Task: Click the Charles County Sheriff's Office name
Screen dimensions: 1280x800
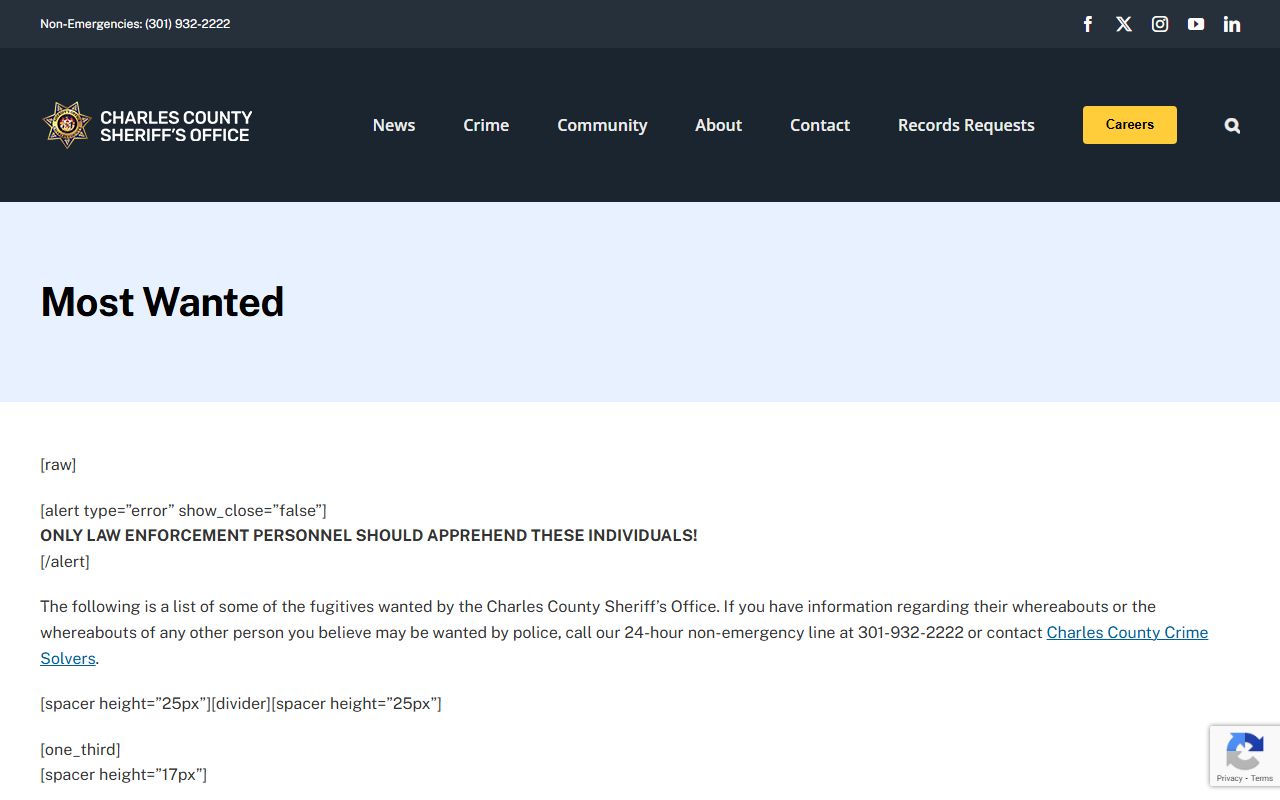Action: 176,126
